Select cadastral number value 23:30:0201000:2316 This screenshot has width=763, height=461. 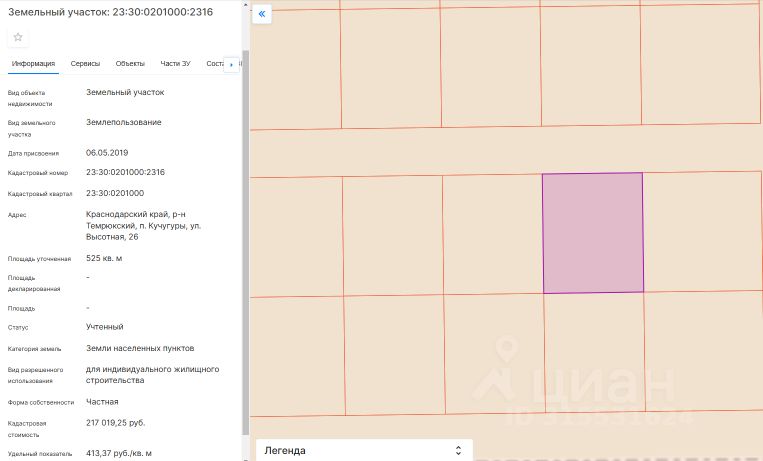coord(126,172)
